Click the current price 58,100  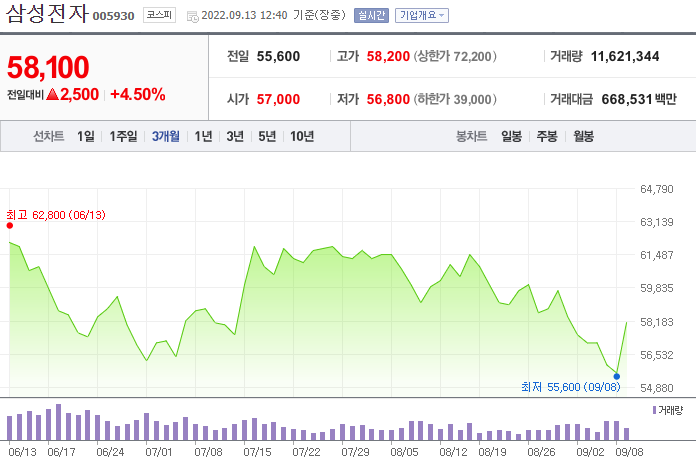pyautogui.click(x=48, y=67)
